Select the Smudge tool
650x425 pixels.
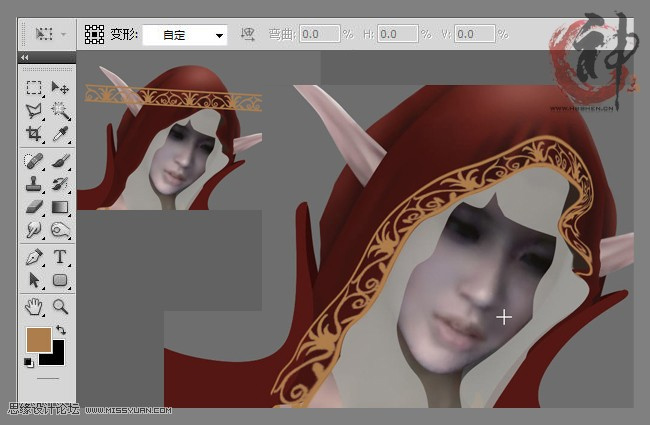34,230
